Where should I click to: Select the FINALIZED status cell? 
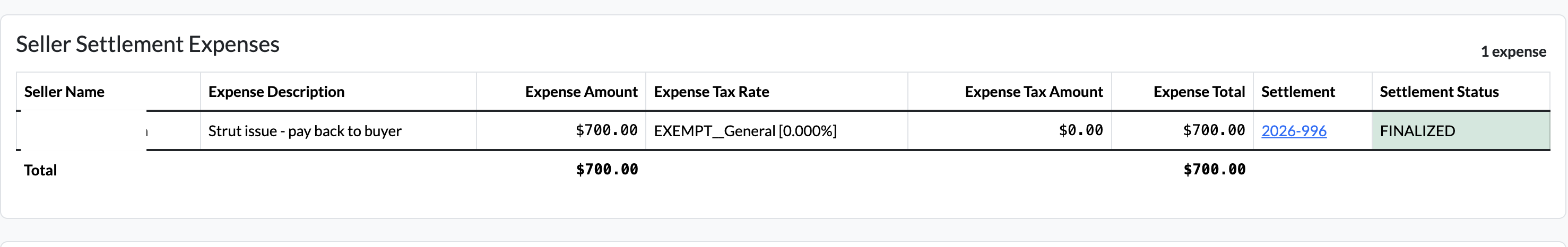click(1461, 131)
